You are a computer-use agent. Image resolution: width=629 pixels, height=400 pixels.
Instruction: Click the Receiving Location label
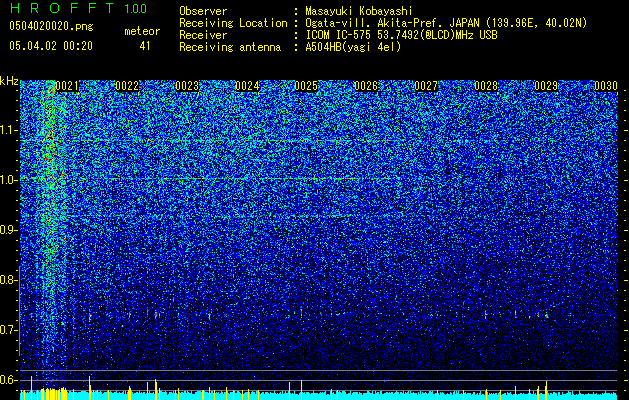(x=233, y=23)
